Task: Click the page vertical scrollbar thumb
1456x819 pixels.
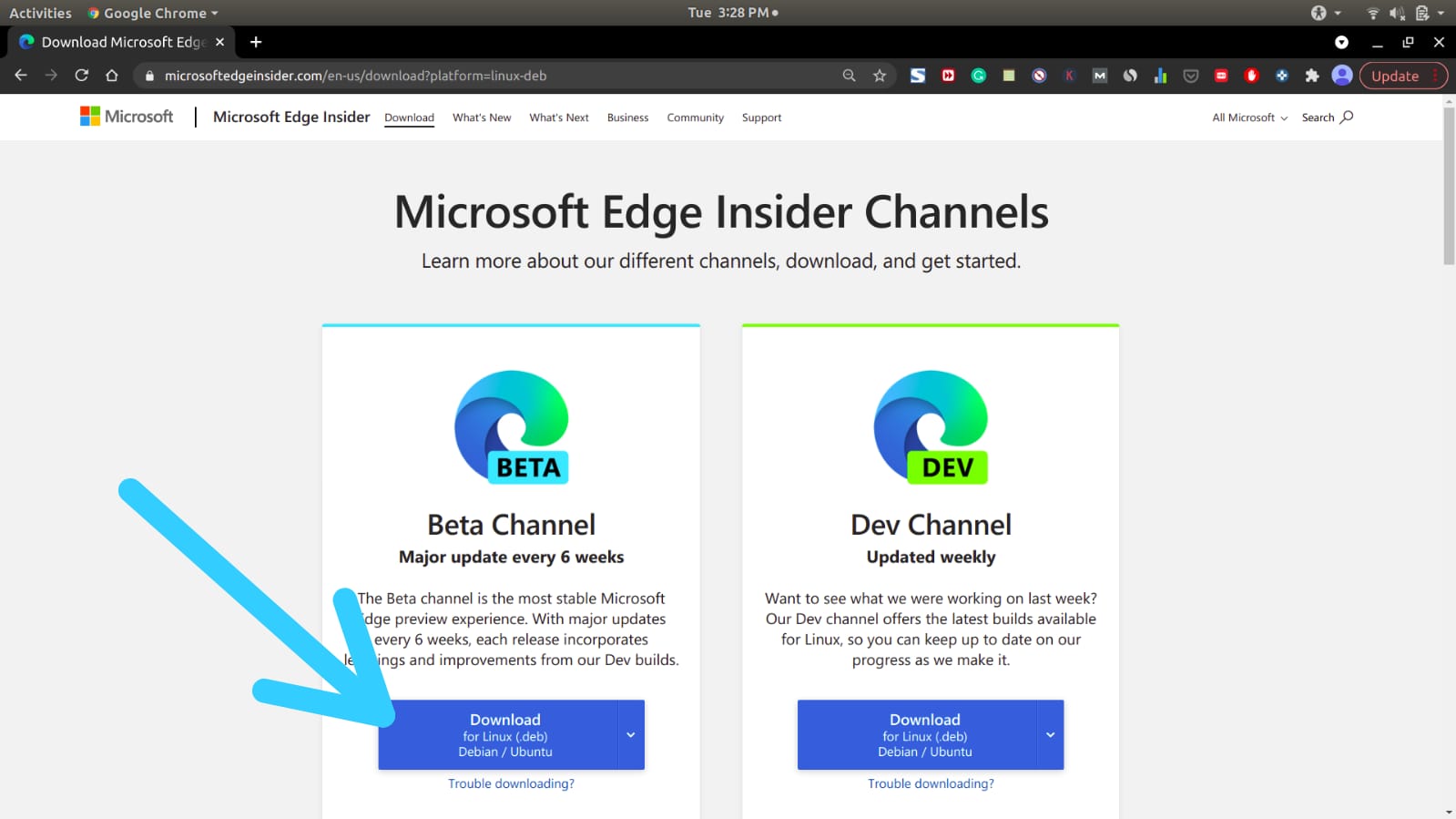Action: click(x=1449, y=187)
